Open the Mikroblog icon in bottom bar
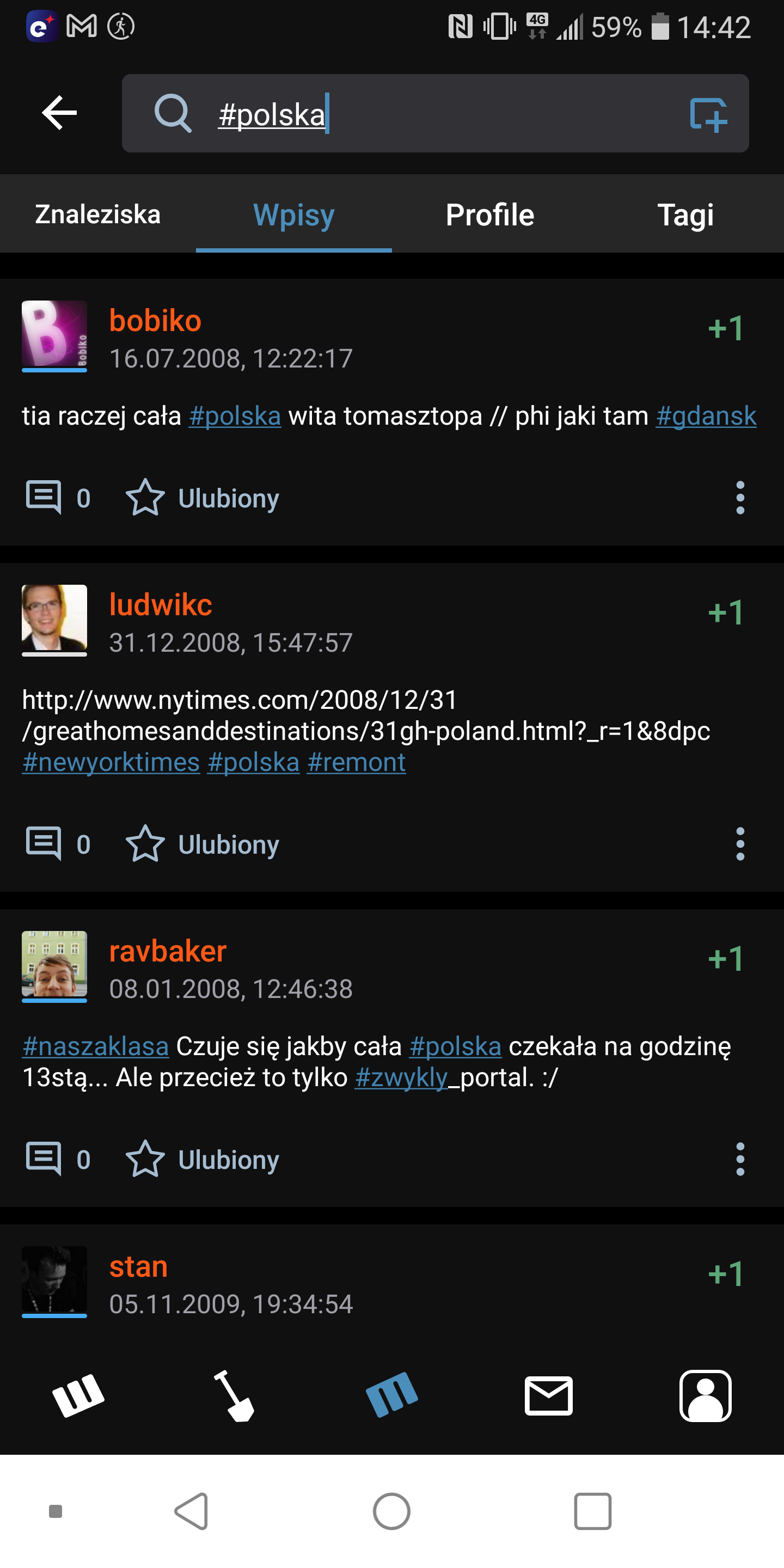Image resolution: width=784 pixels, height=1568 pixels. pos(392,1395)
